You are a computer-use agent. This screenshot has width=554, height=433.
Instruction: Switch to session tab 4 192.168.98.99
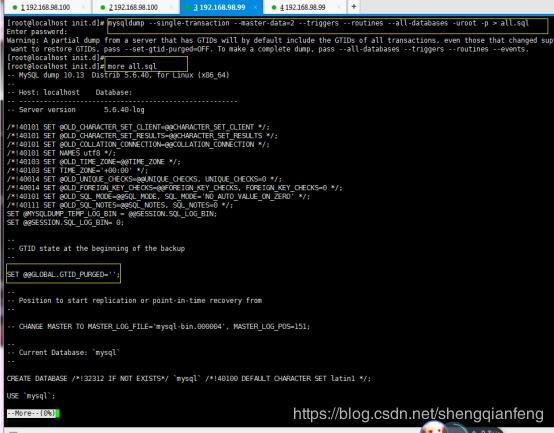point(303,7)
